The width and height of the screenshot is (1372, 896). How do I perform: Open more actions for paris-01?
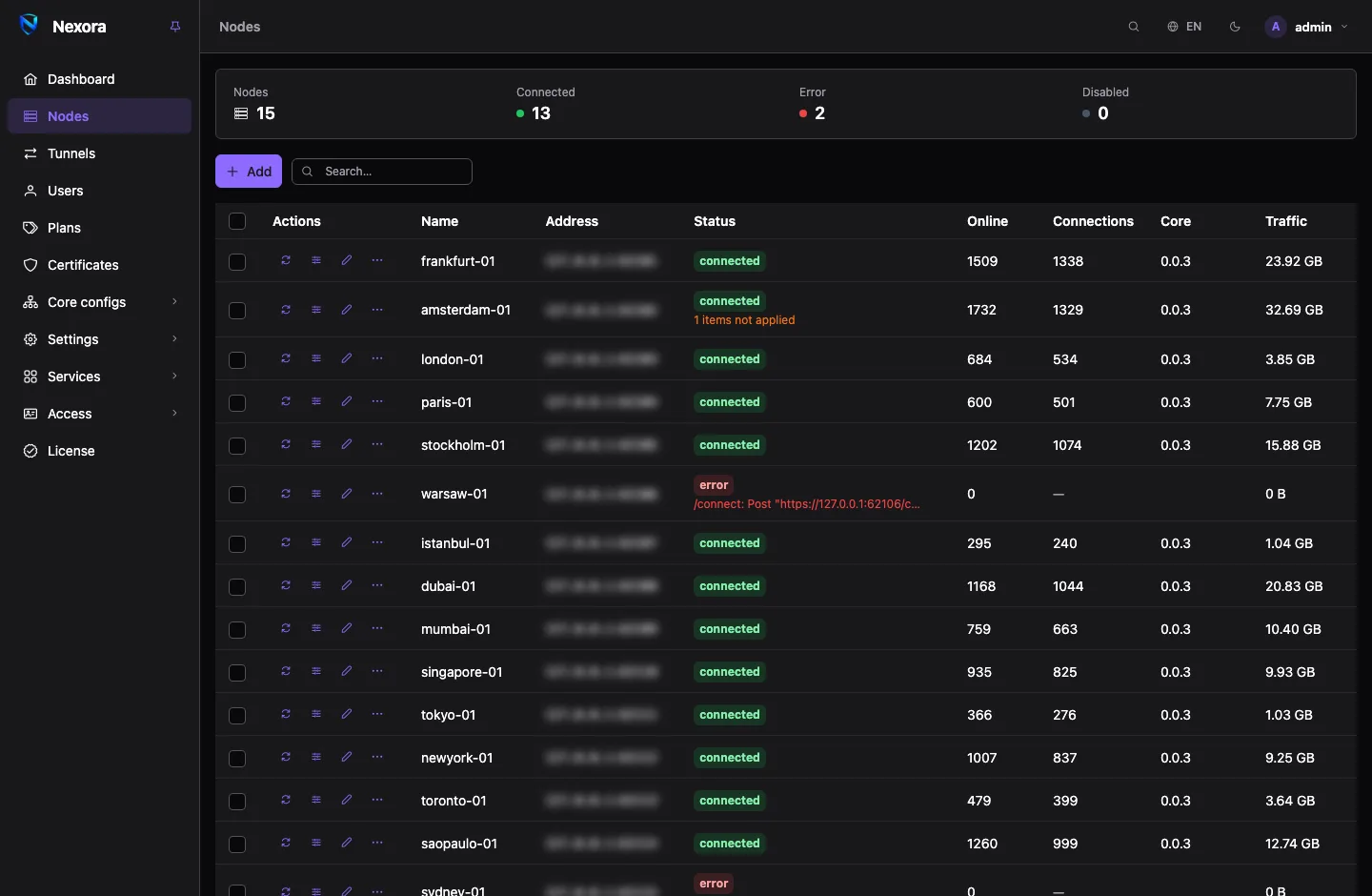pos(377,401)
